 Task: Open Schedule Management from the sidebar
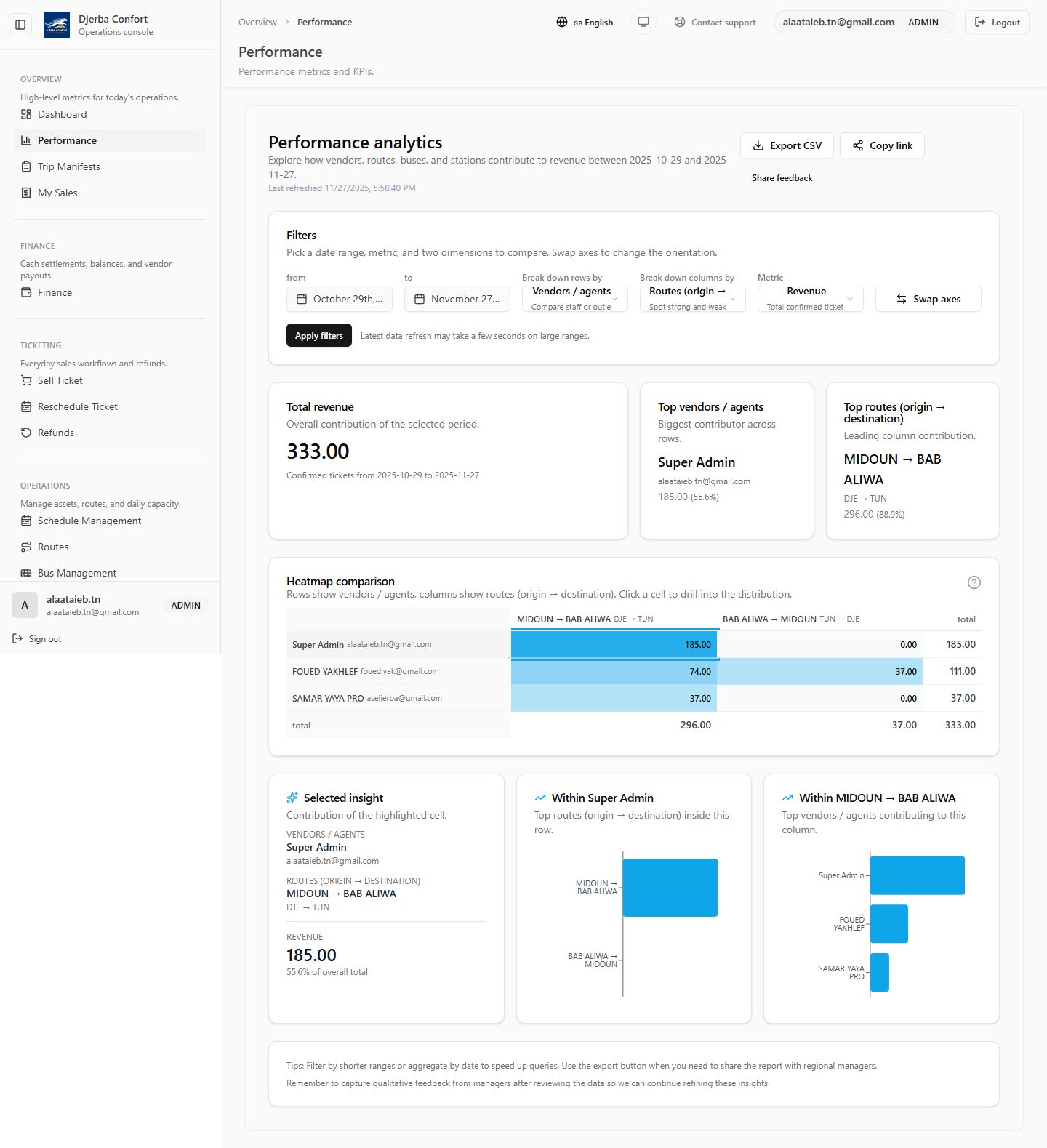(89, 521)
